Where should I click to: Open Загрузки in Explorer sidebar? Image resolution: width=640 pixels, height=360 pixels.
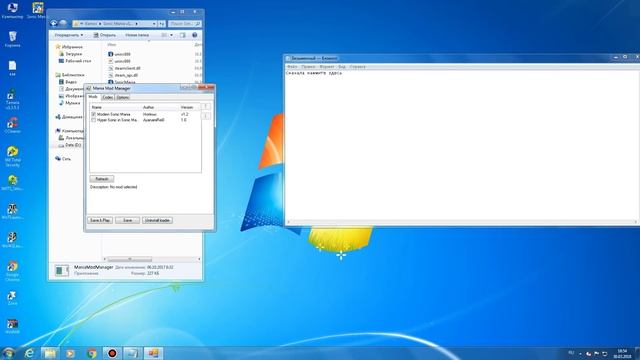tap(71, 54)
